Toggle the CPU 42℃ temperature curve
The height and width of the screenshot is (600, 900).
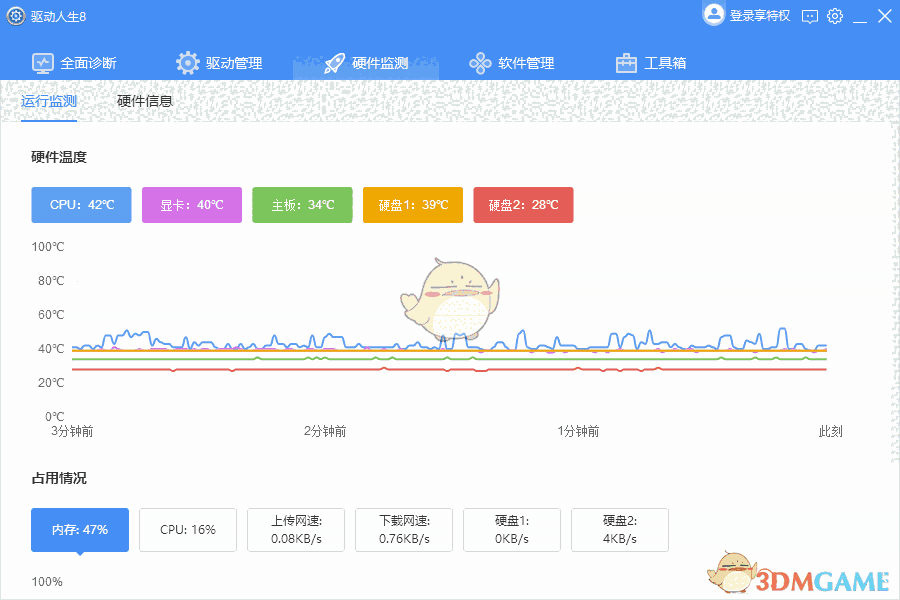click(x=81, y=205)
